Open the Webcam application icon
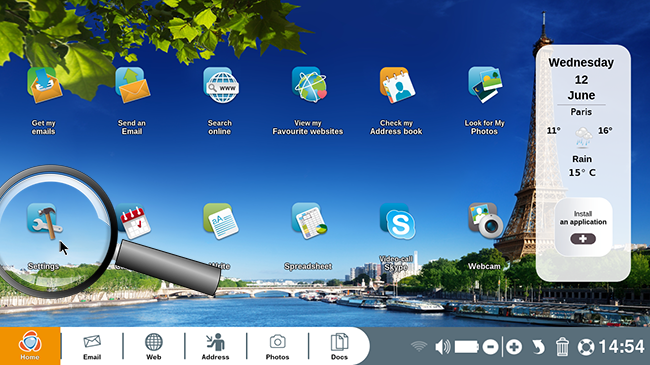 pyautogui.click(x=485, y=220)
